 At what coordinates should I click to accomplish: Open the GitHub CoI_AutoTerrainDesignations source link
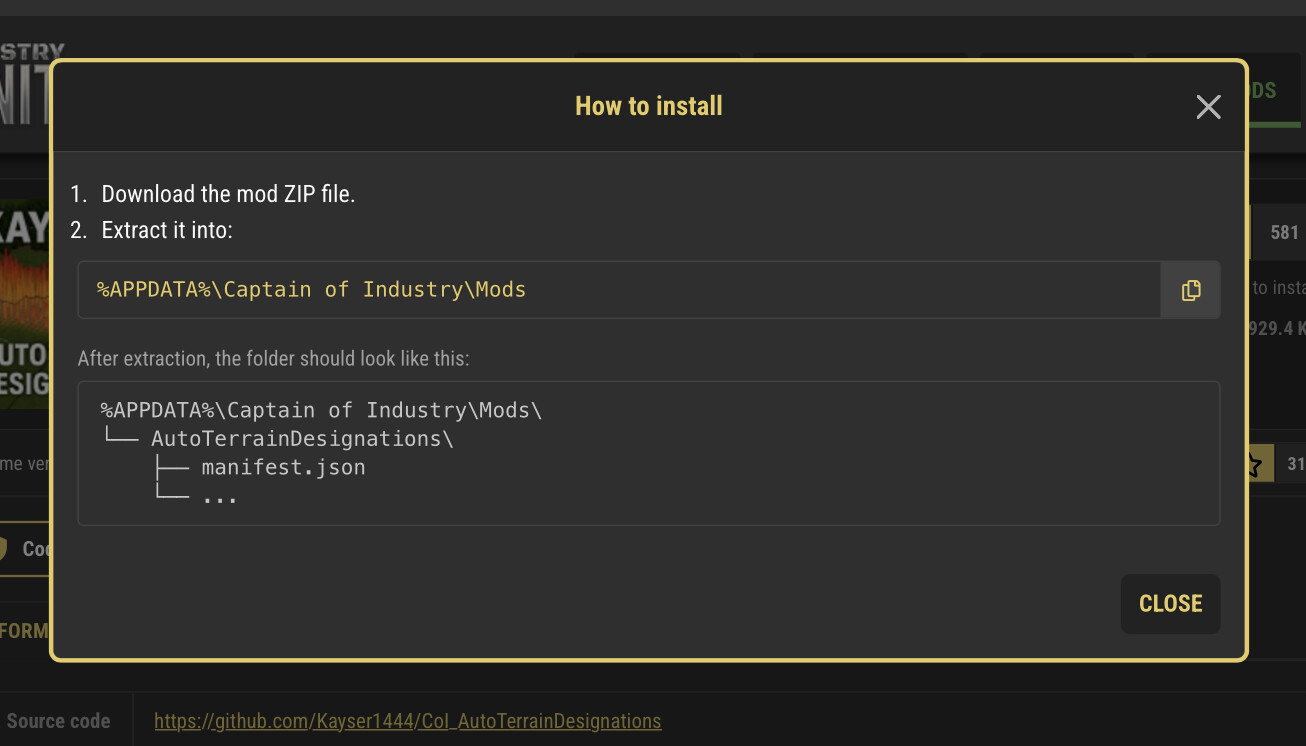pyautogui.click(x=408, y=721)
